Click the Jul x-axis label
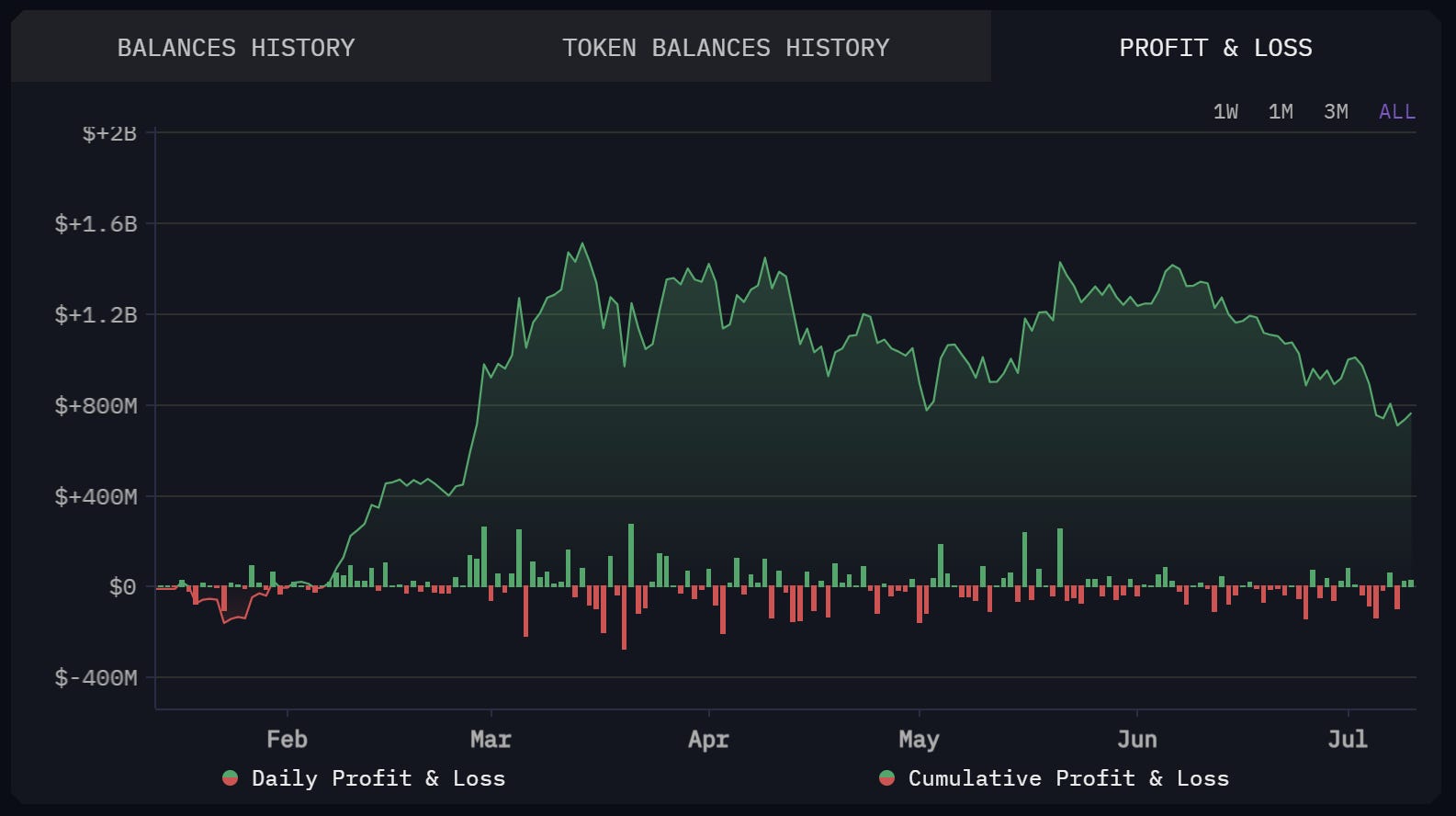 [x=1348, y=739]
